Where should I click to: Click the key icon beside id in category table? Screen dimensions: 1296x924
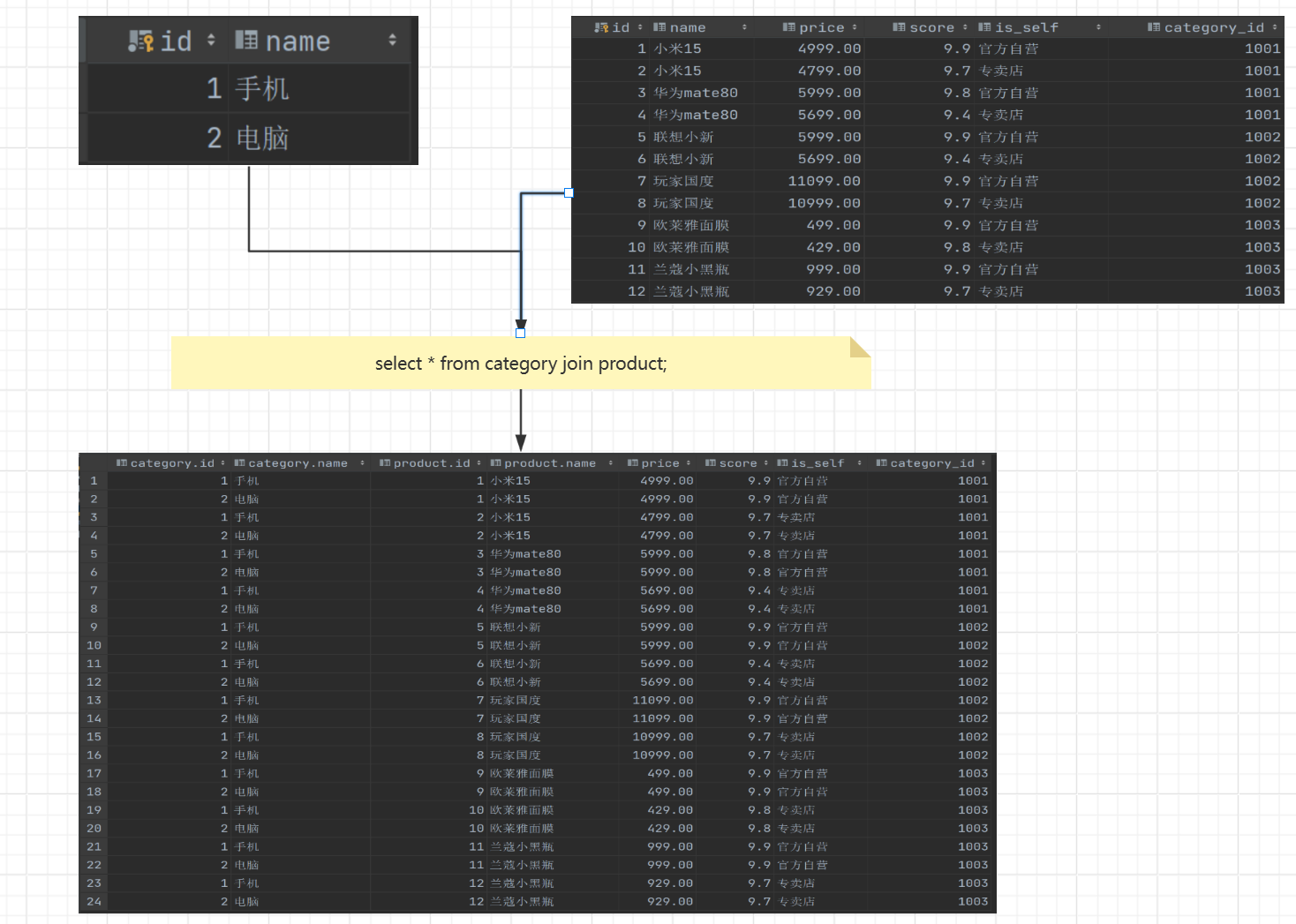(x=141, y=41)
